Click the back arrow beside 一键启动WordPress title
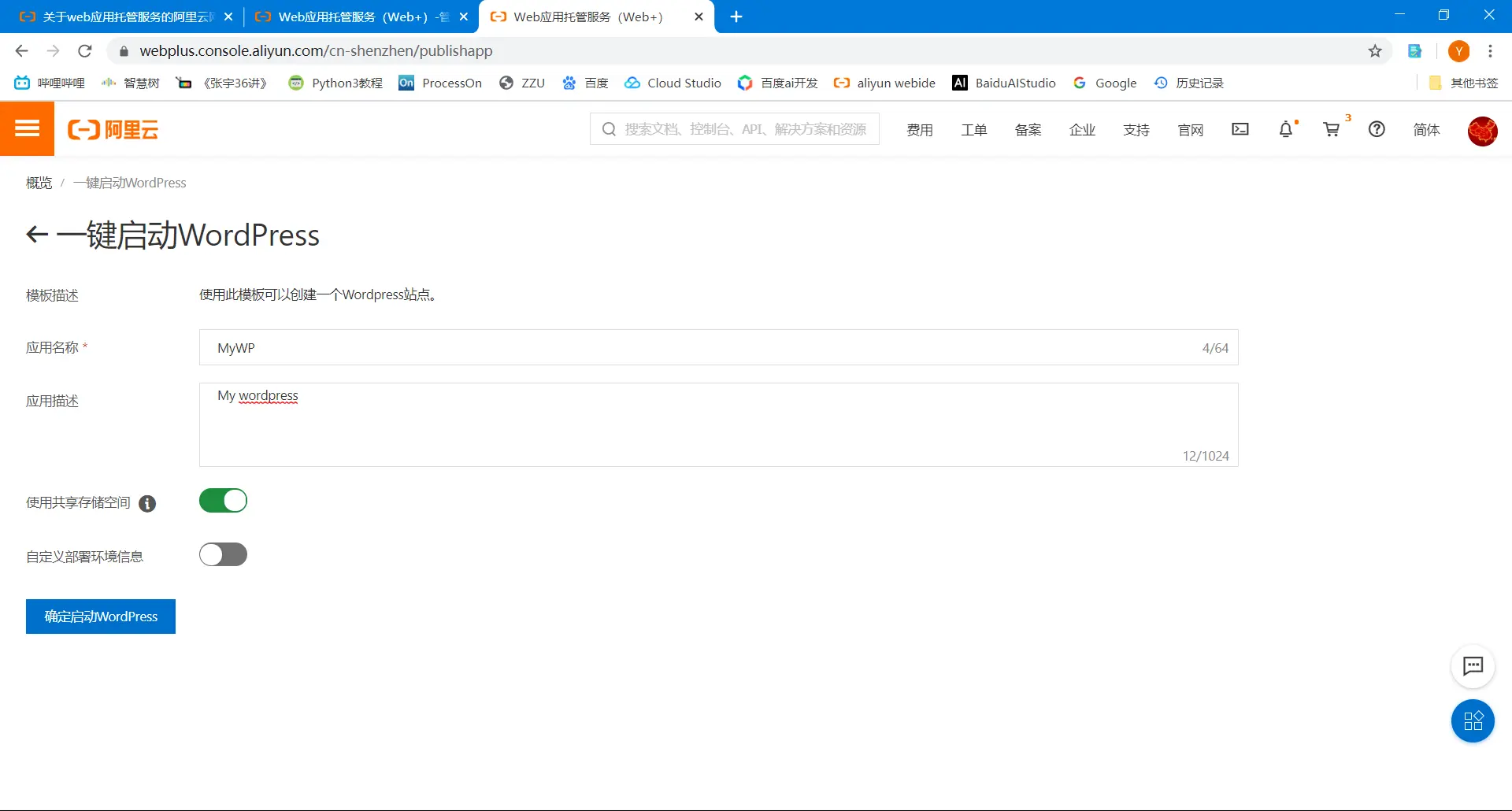1512x811 pixels. 37,235
